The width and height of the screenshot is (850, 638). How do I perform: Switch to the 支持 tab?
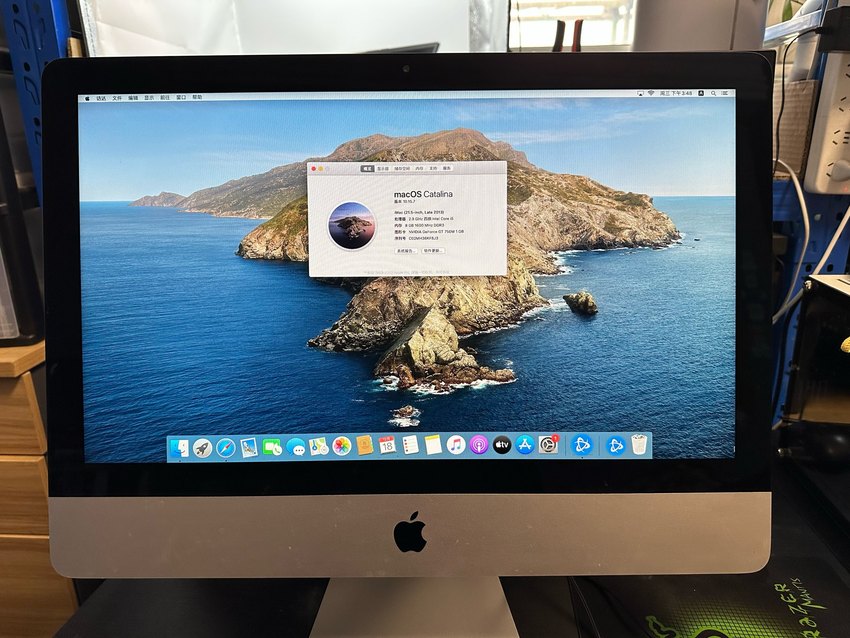[x=433, y=169]
